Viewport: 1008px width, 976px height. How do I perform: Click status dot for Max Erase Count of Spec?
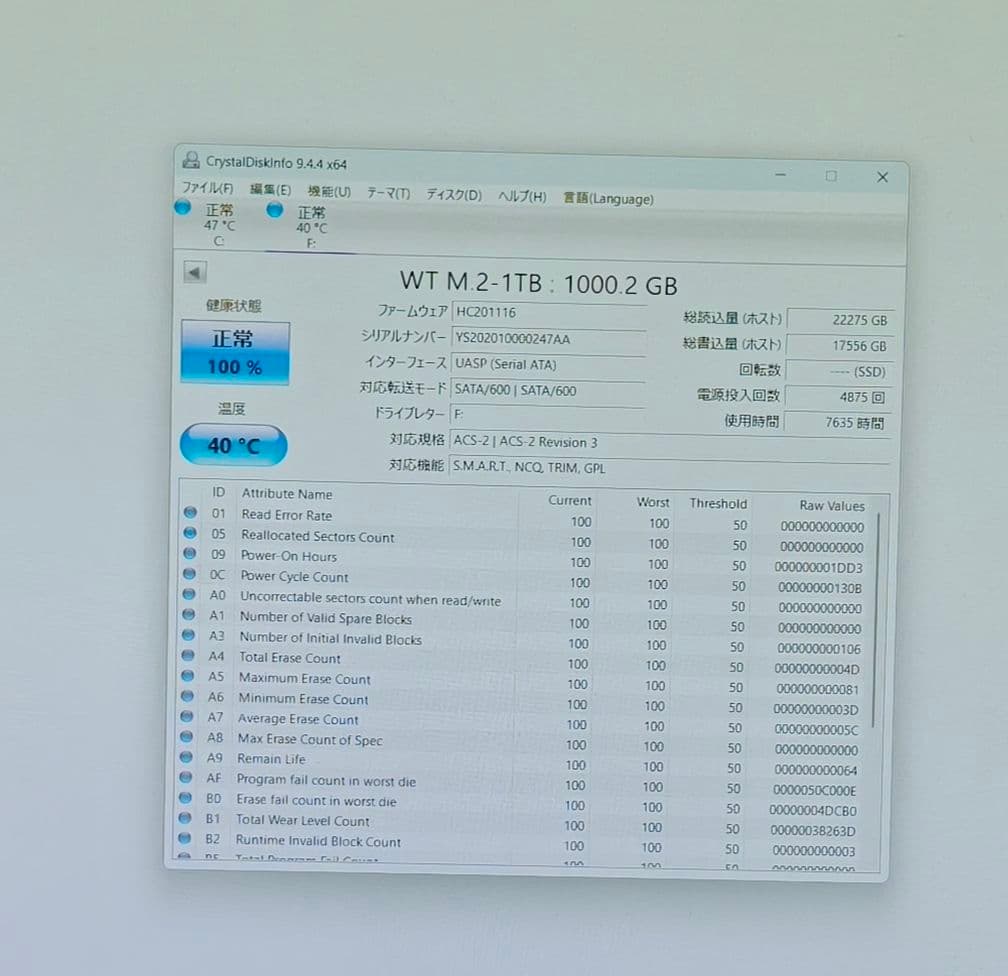[x=186, y=737]
